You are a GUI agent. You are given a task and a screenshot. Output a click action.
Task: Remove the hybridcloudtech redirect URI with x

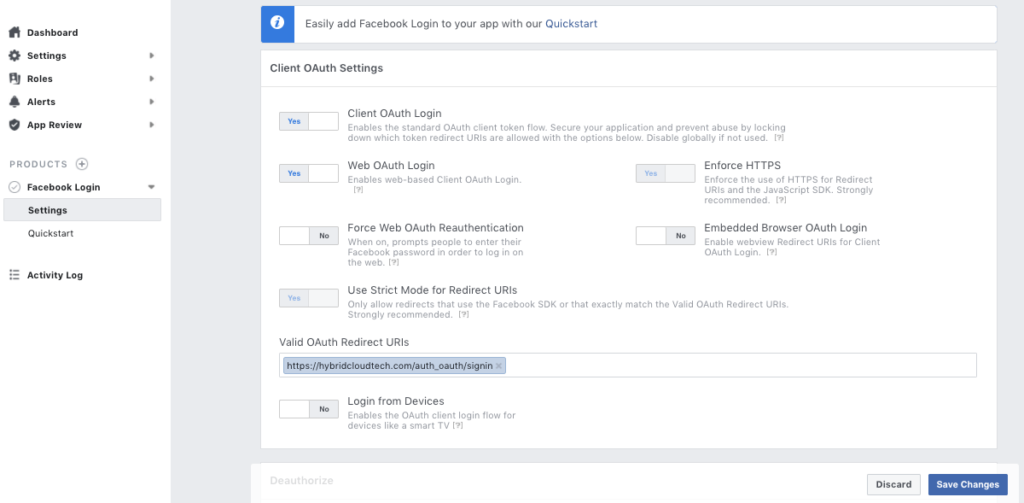tap(499, 366)
